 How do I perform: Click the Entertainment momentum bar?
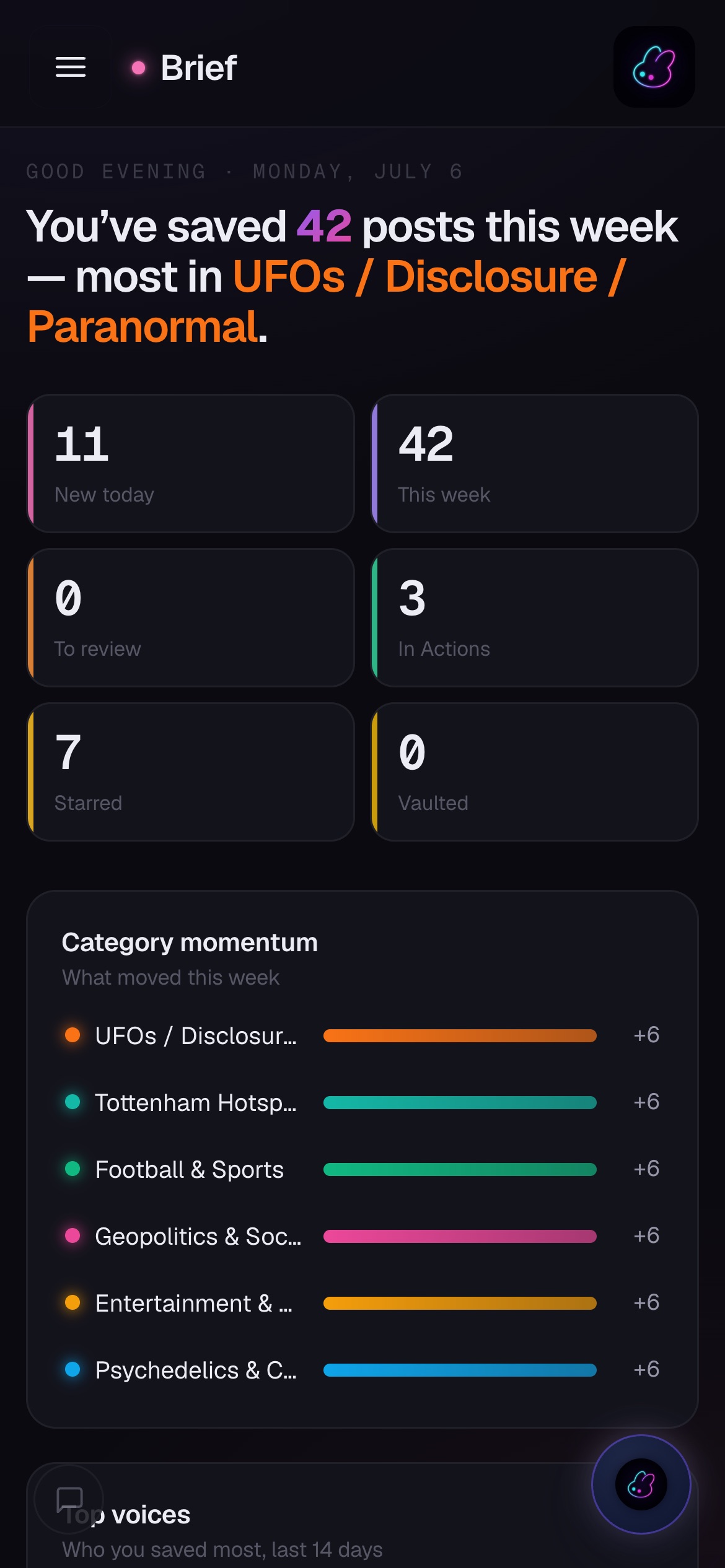pyautogui.click(x=460, y=1303)
